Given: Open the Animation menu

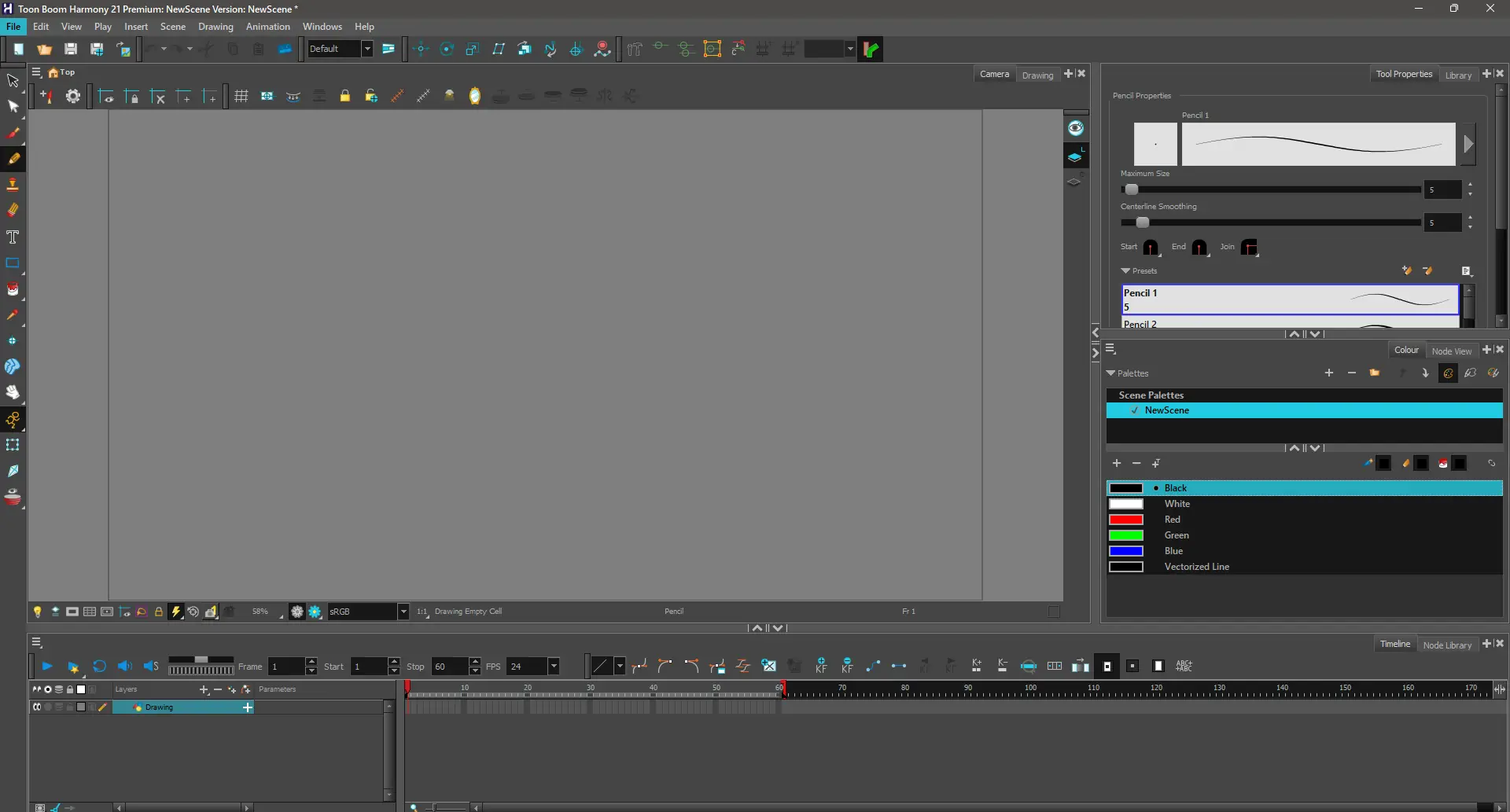Looking at the screenshot, I should coord(267,27).
